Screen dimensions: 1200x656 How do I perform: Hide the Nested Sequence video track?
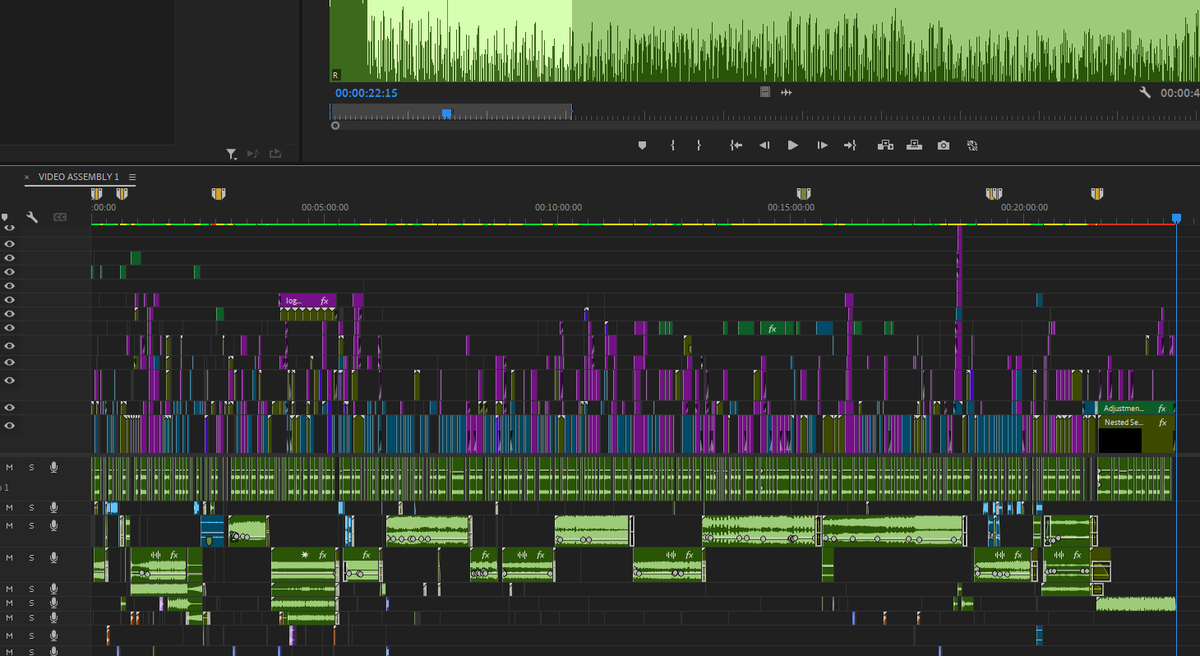pyautogui.click(x=10, y=426)
